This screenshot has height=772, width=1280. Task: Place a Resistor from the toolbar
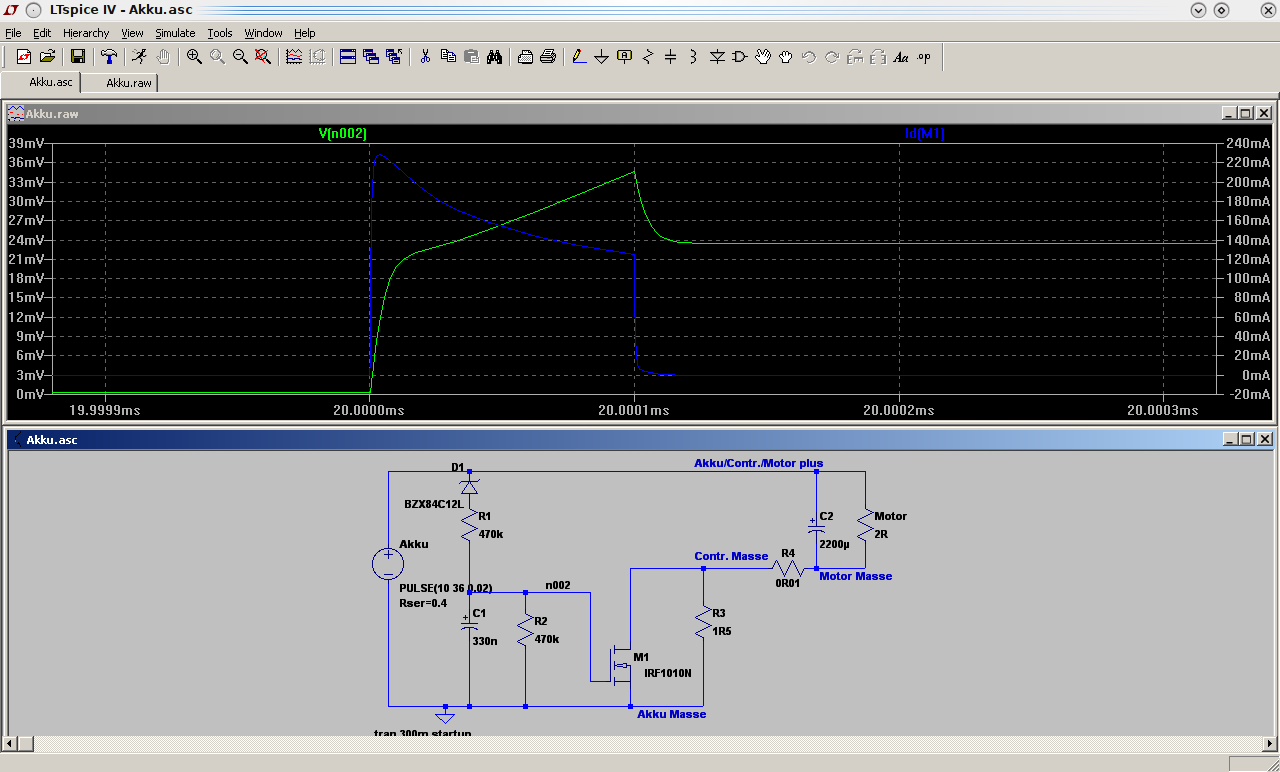pos(648,57)
